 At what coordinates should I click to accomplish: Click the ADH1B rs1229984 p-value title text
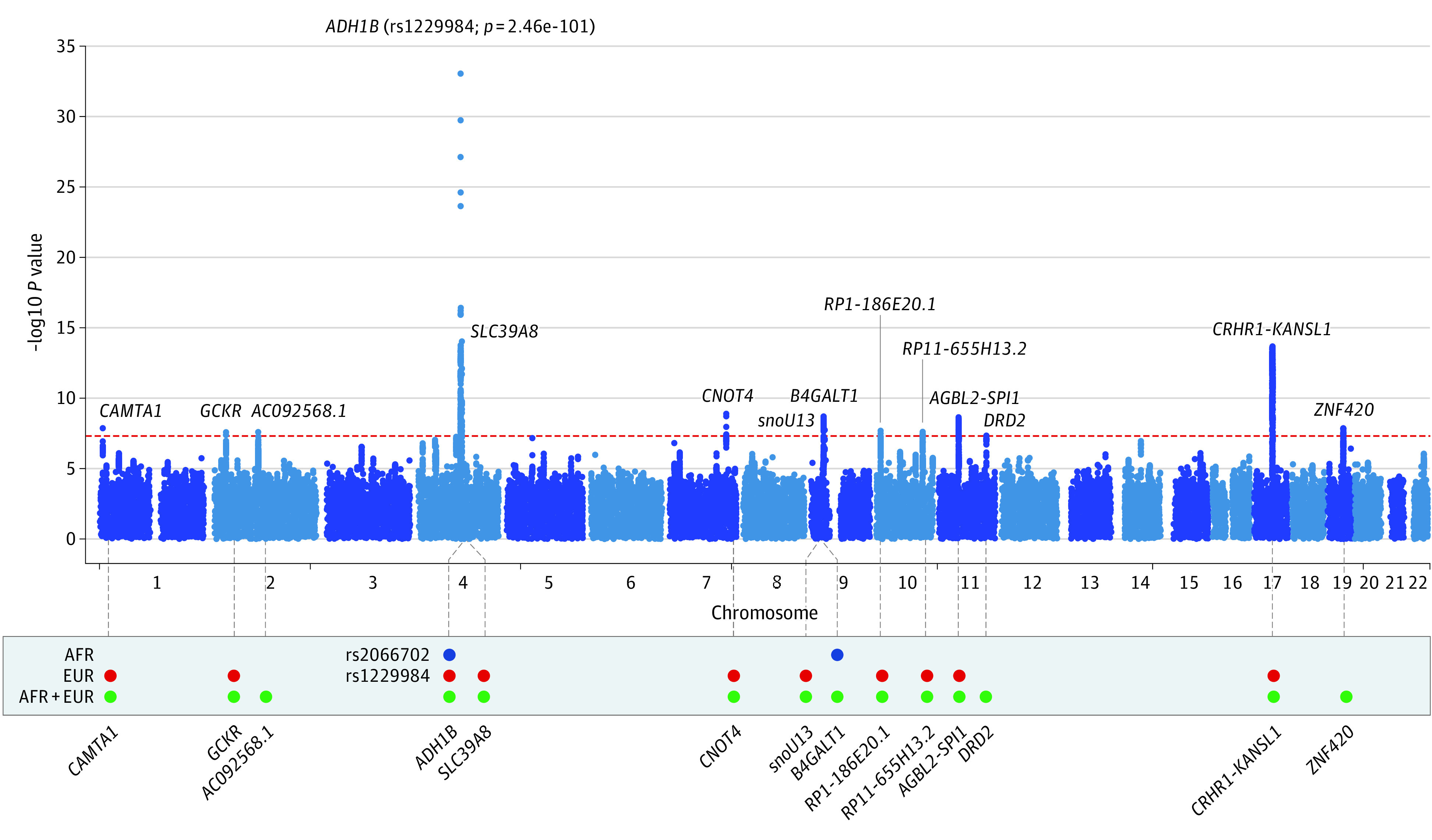[x=460, y=26]
